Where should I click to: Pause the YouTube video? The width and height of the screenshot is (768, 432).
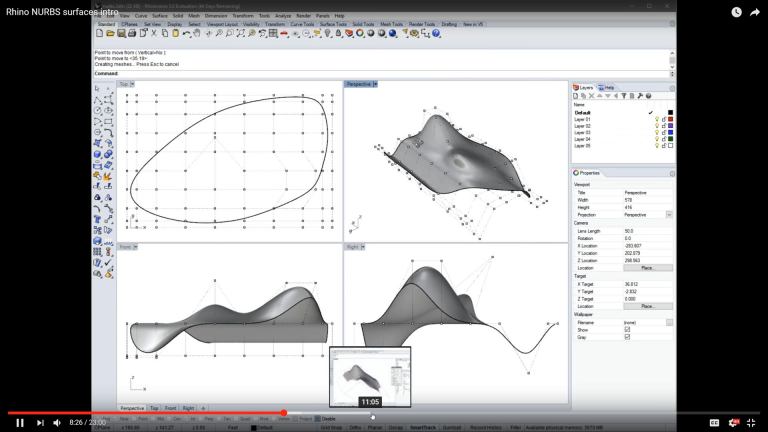coord(19,423)
